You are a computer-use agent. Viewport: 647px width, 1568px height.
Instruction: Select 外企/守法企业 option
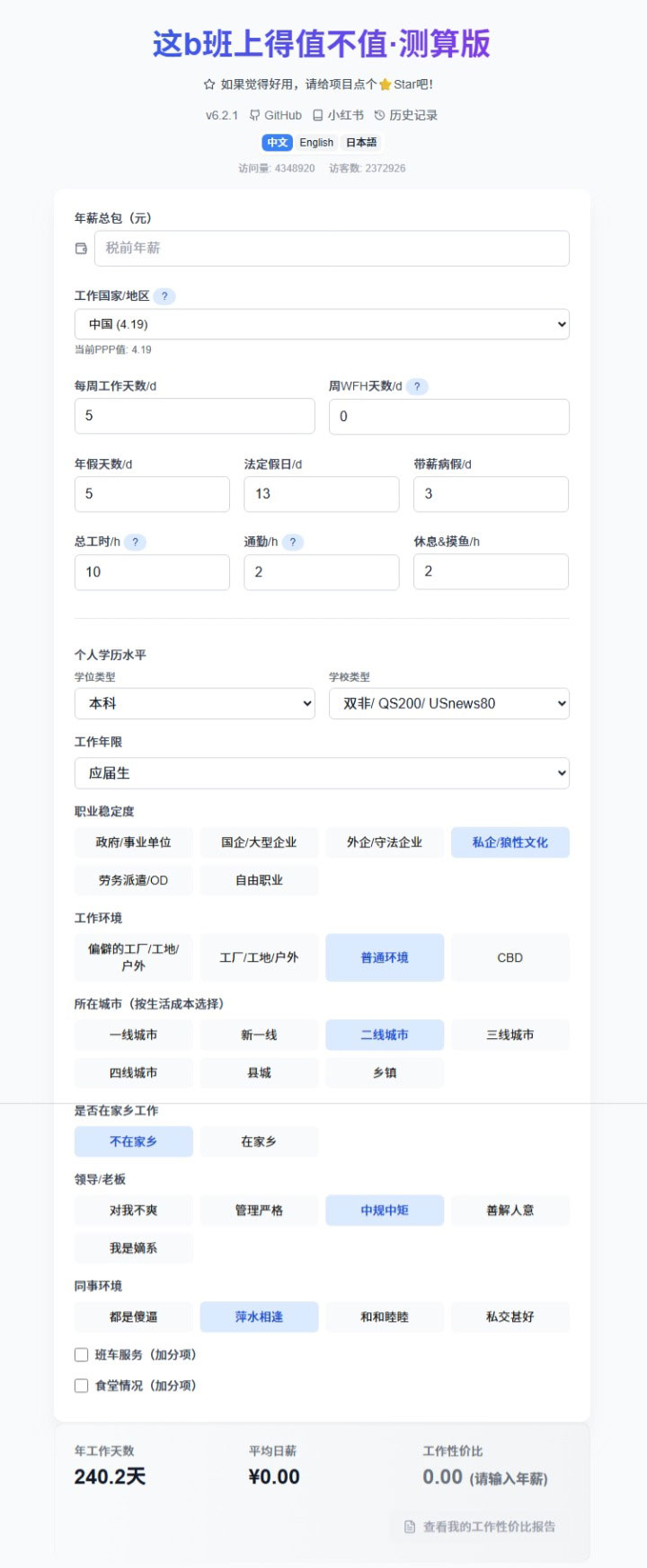point(385,842)
